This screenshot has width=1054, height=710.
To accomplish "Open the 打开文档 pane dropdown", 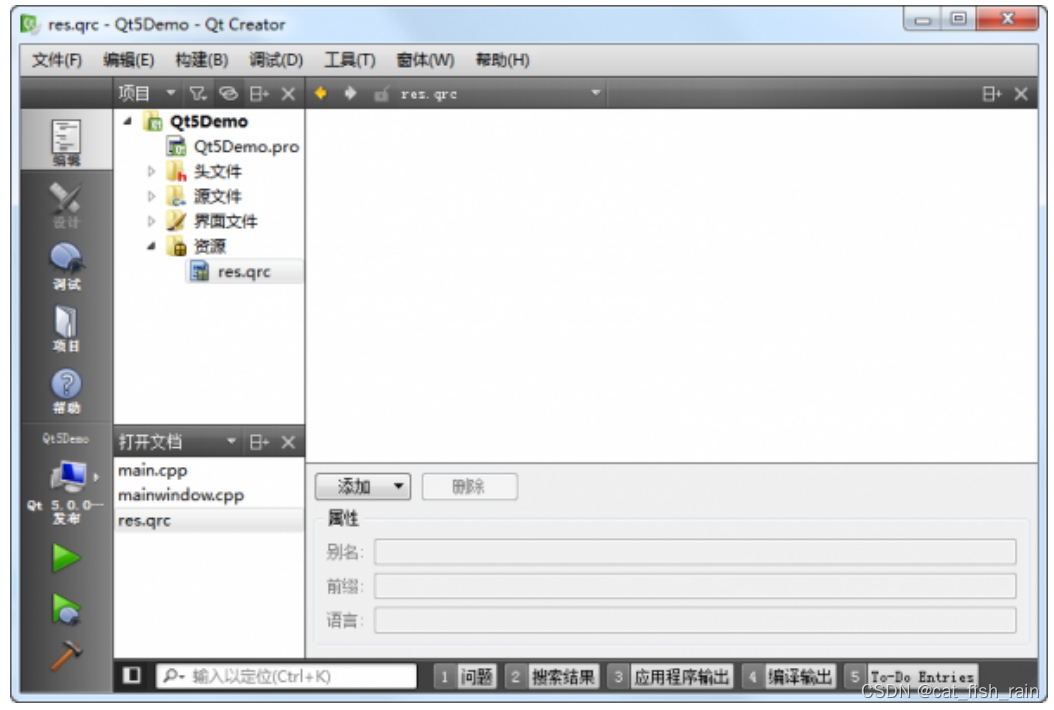I will coord(231,441).
